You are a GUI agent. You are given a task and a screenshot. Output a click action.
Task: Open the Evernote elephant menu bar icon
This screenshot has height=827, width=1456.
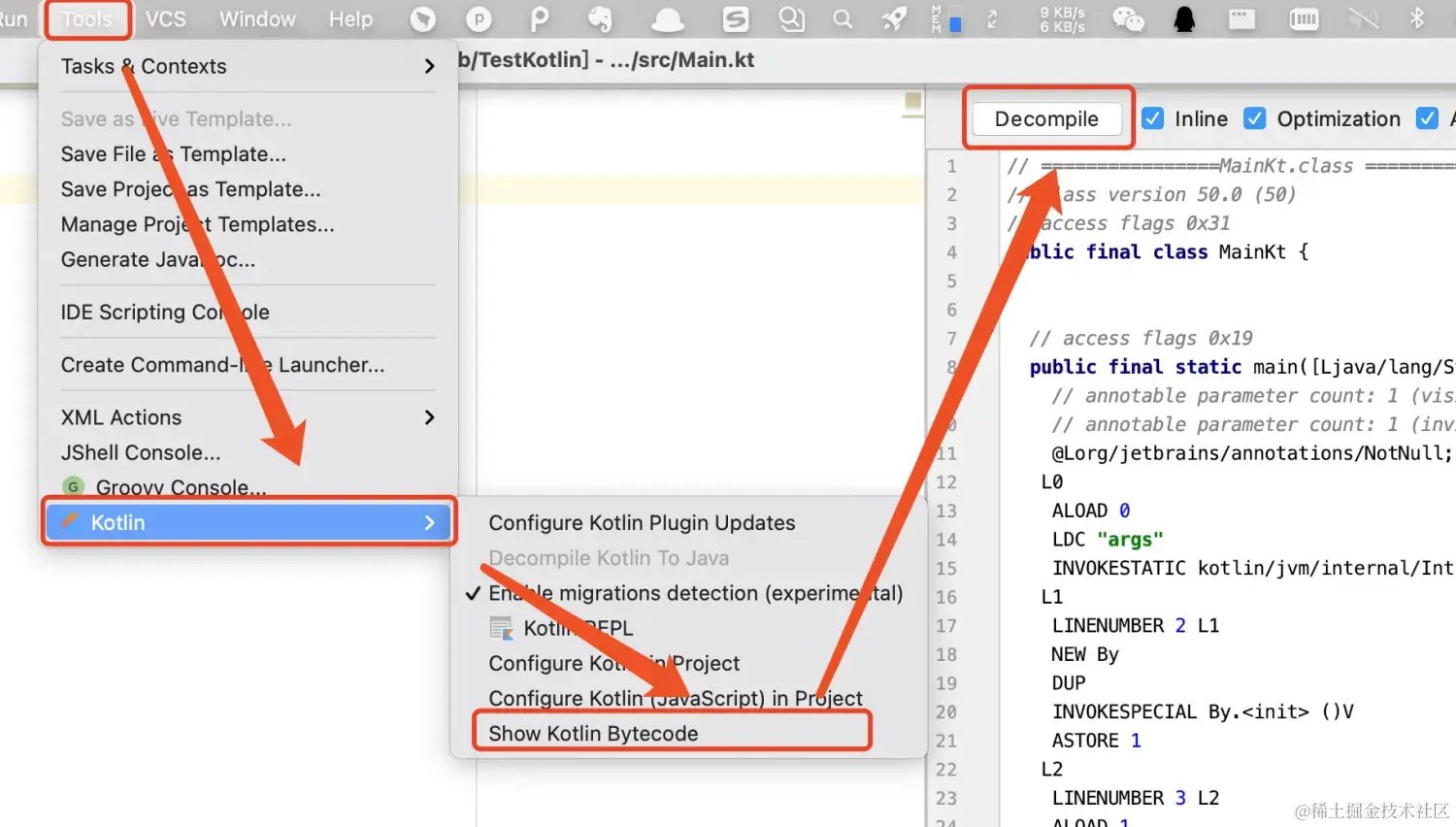[601, 19]
